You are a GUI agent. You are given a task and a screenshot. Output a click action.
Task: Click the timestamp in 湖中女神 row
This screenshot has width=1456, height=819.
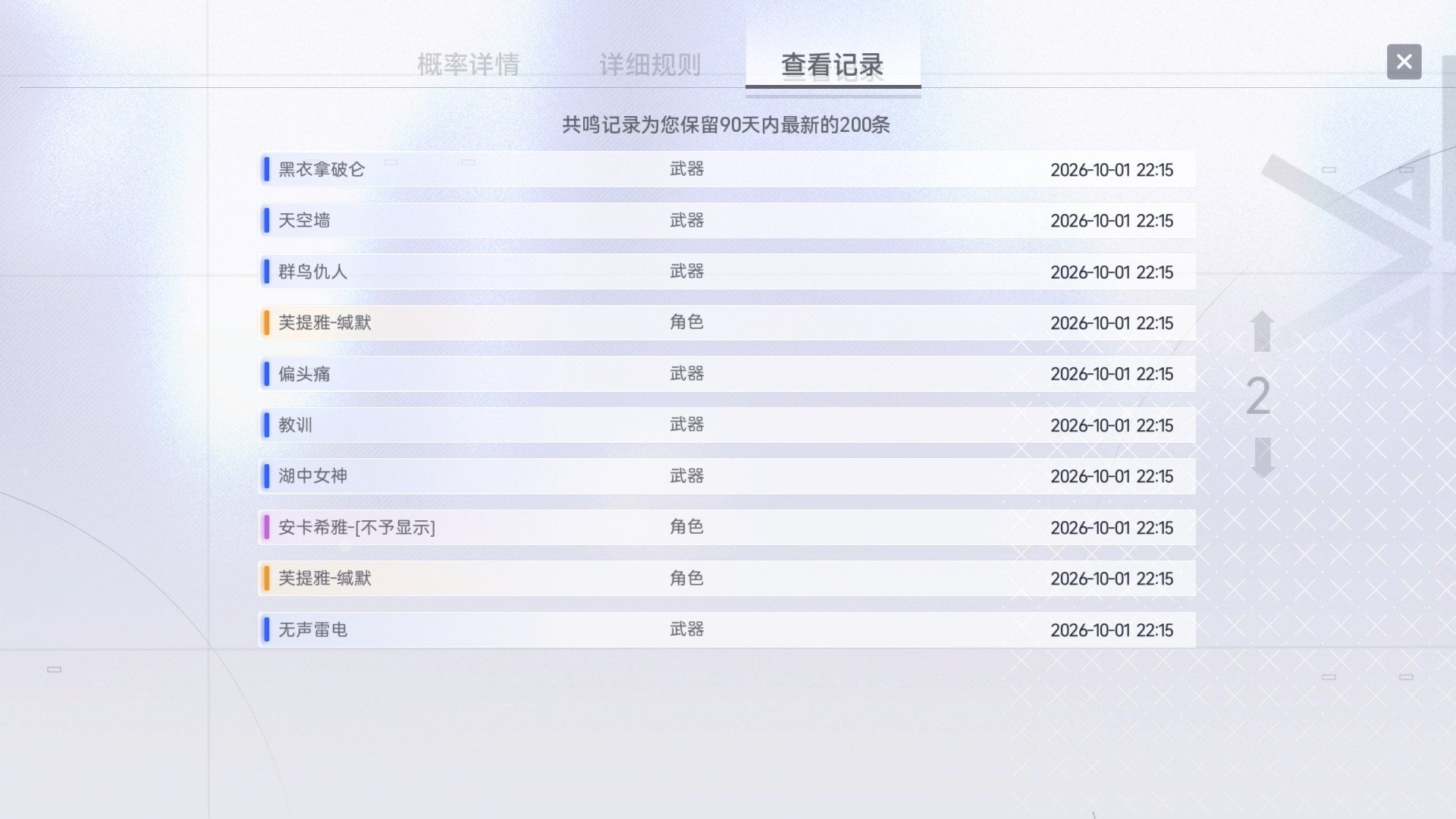click(x=1112, y=476)
